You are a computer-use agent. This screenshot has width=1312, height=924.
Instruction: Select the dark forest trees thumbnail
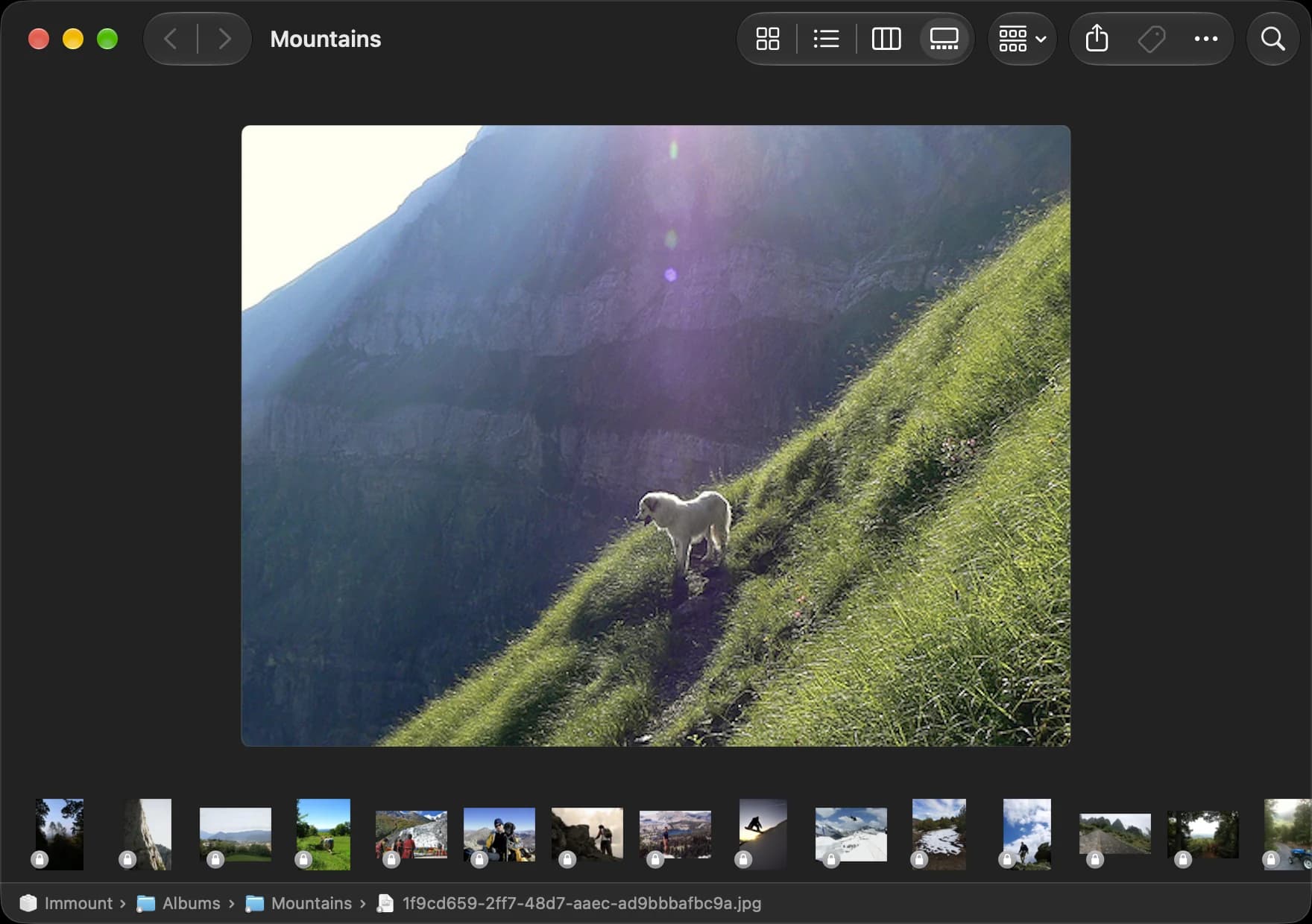pos(60,835)
